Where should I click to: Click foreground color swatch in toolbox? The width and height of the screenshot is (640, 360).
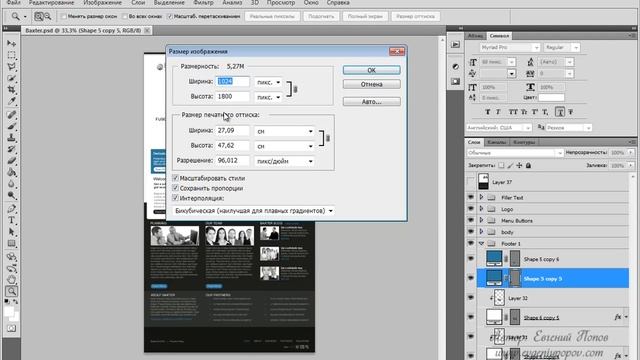pos(9,312)
